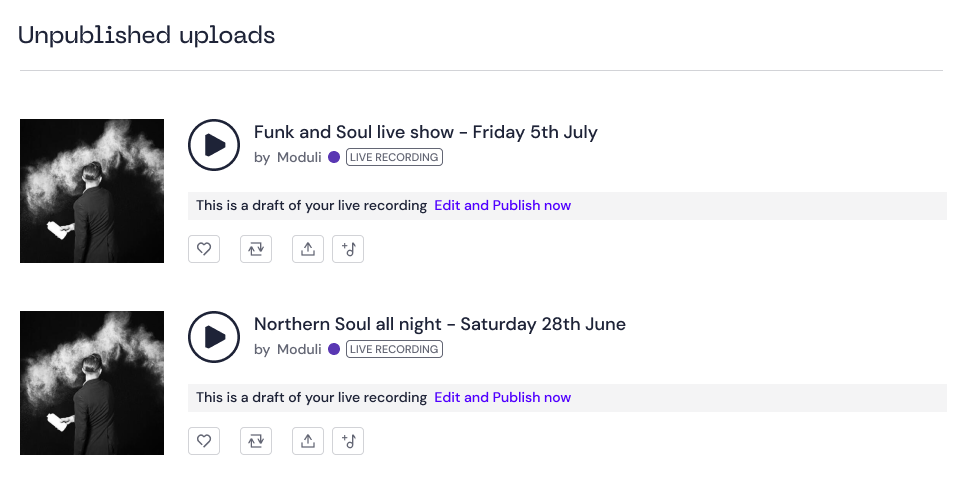Viewport: 969px width, 479px height.
Task: Open the Funk and Soul live show title
Action: pyautogui.click(x=426, y=132)
